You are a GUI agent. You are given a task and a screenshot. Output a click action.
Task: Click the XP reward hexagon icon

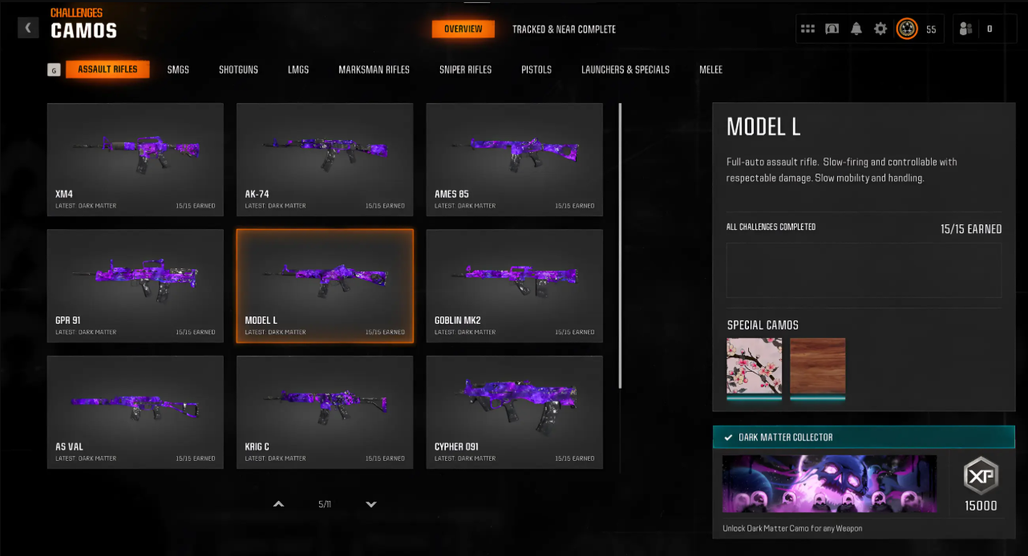(981, 475)
